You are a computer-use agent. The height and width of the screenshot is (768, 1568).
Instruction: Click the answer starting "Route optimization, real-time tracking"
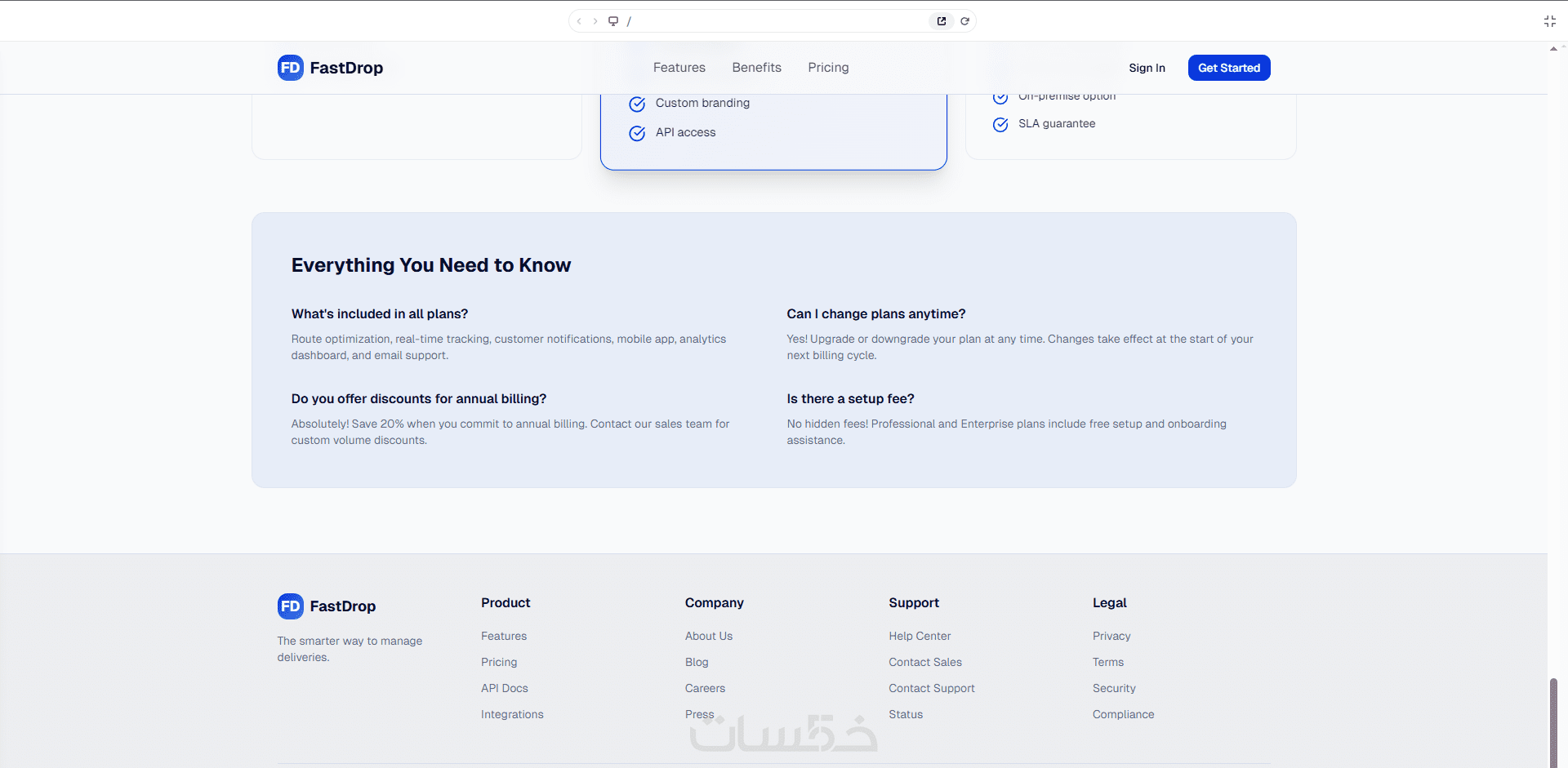pos(509,347)
